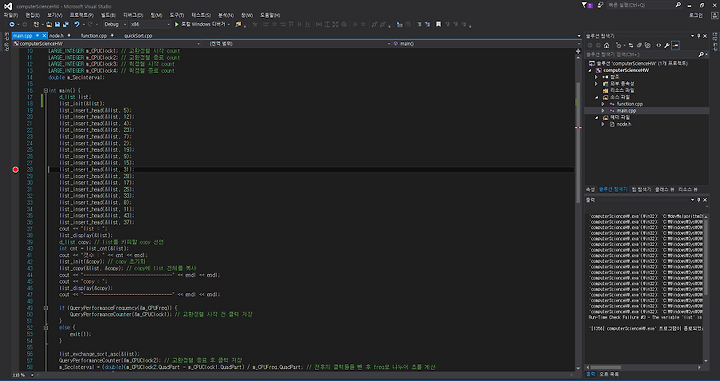Open the 디버그(D) menu
720x381 pixels.
133,15
